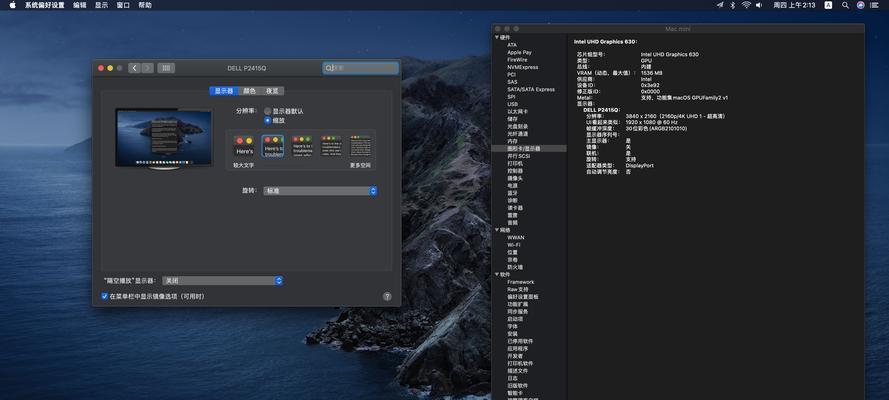Open the 隔空播放 display dropdown
This screenshot has width=889, height=400.
click(222, 281)
